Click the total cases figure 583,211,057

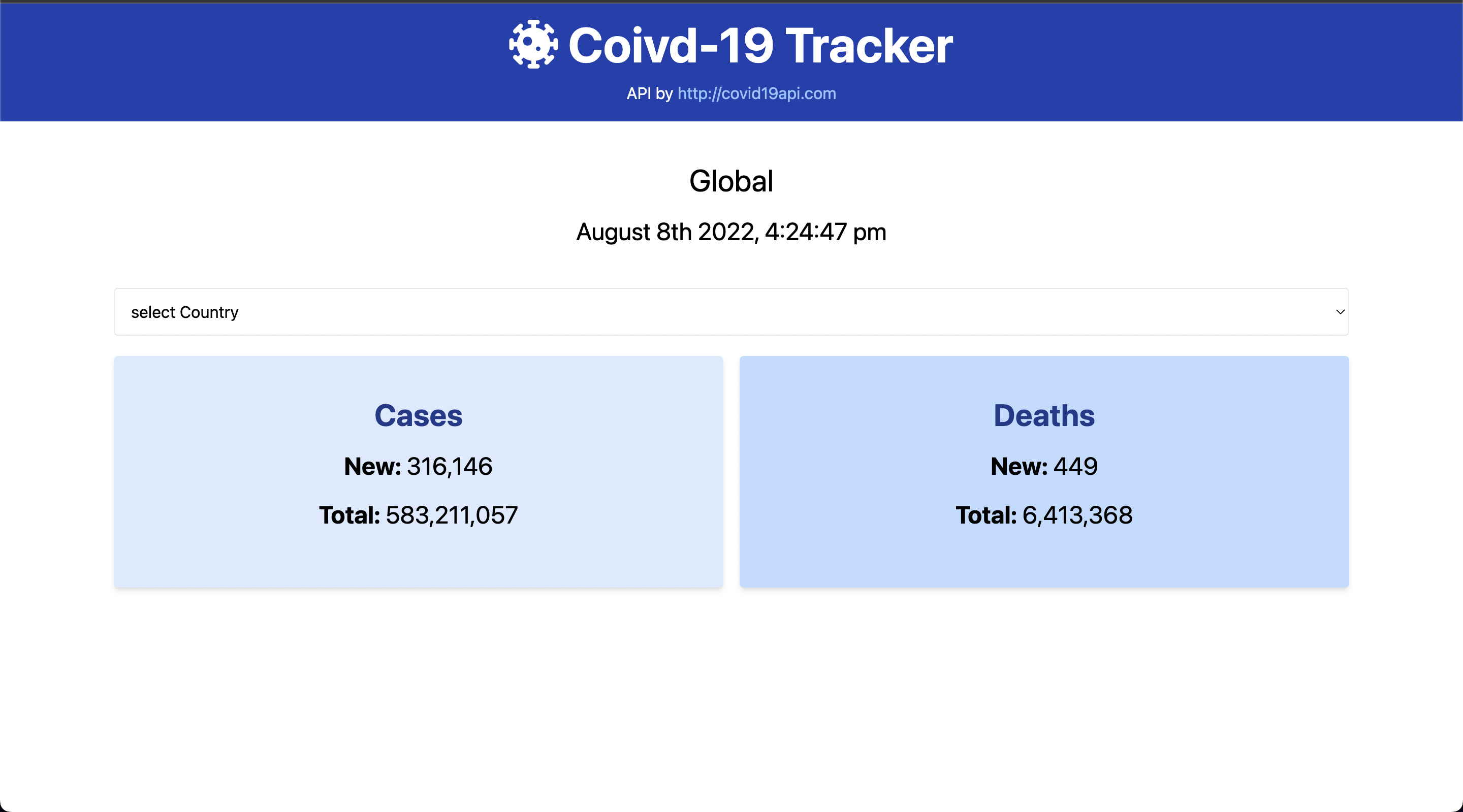(x=451, y=515)
